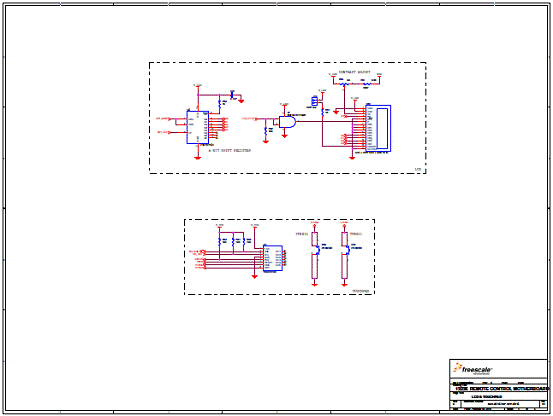The height and width of the screenshot is (416, 553).
Task: Select the contrast adjust potentiometer
Action: [x=344, y=84]
